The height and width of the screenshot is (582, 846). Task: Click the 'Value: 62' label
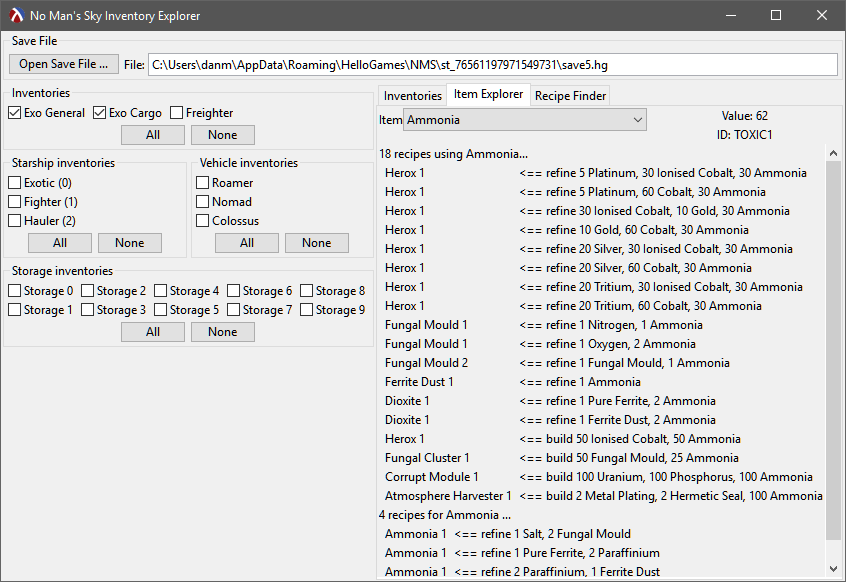[745, 116]
